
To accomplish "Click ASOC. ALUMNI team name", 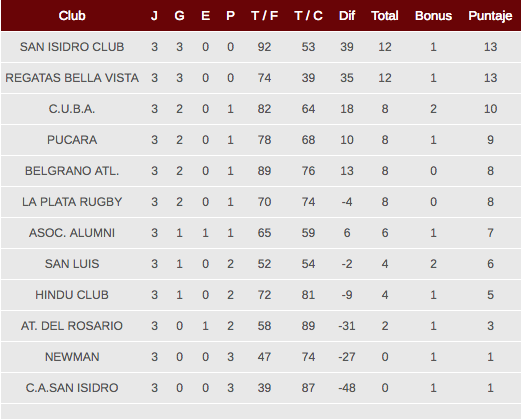I will click(x=72, y=233).
